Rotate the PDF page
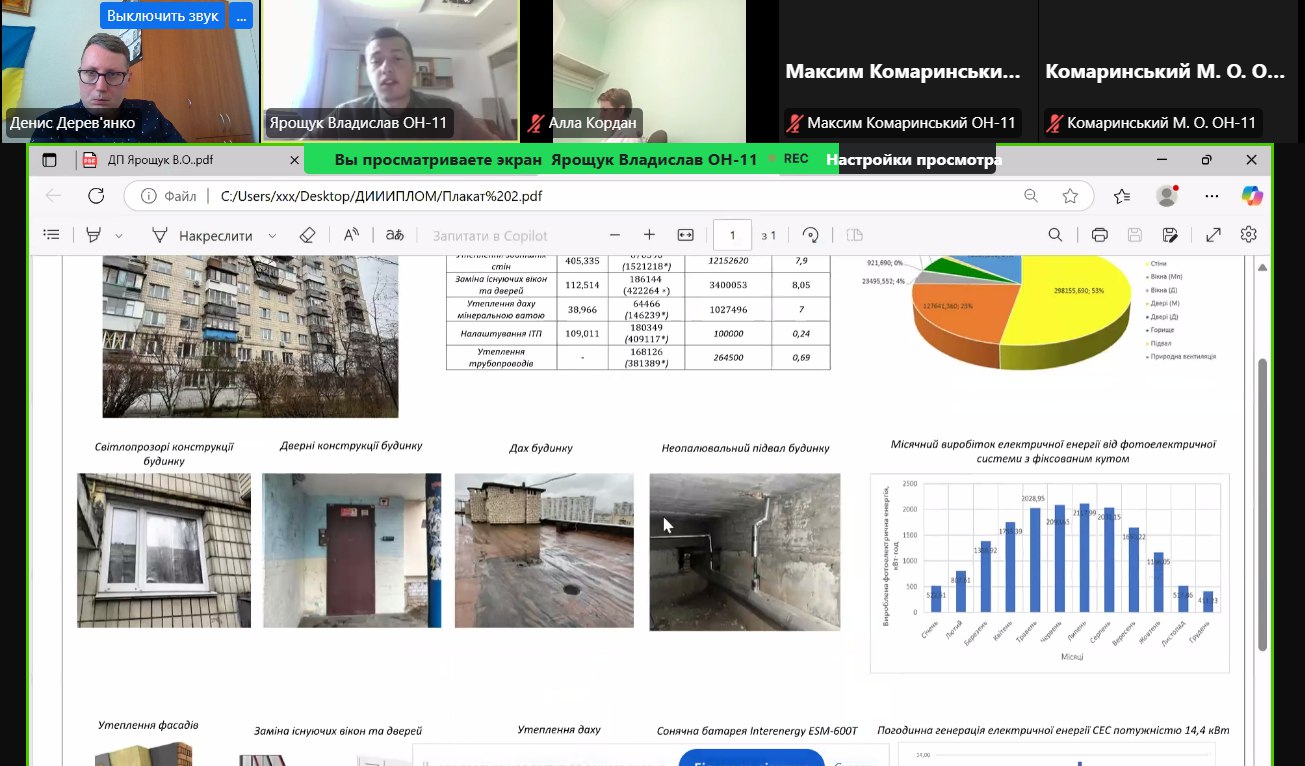Image resolution: width=1305 pixels, height=766 pixels. (x=811, y=235)
